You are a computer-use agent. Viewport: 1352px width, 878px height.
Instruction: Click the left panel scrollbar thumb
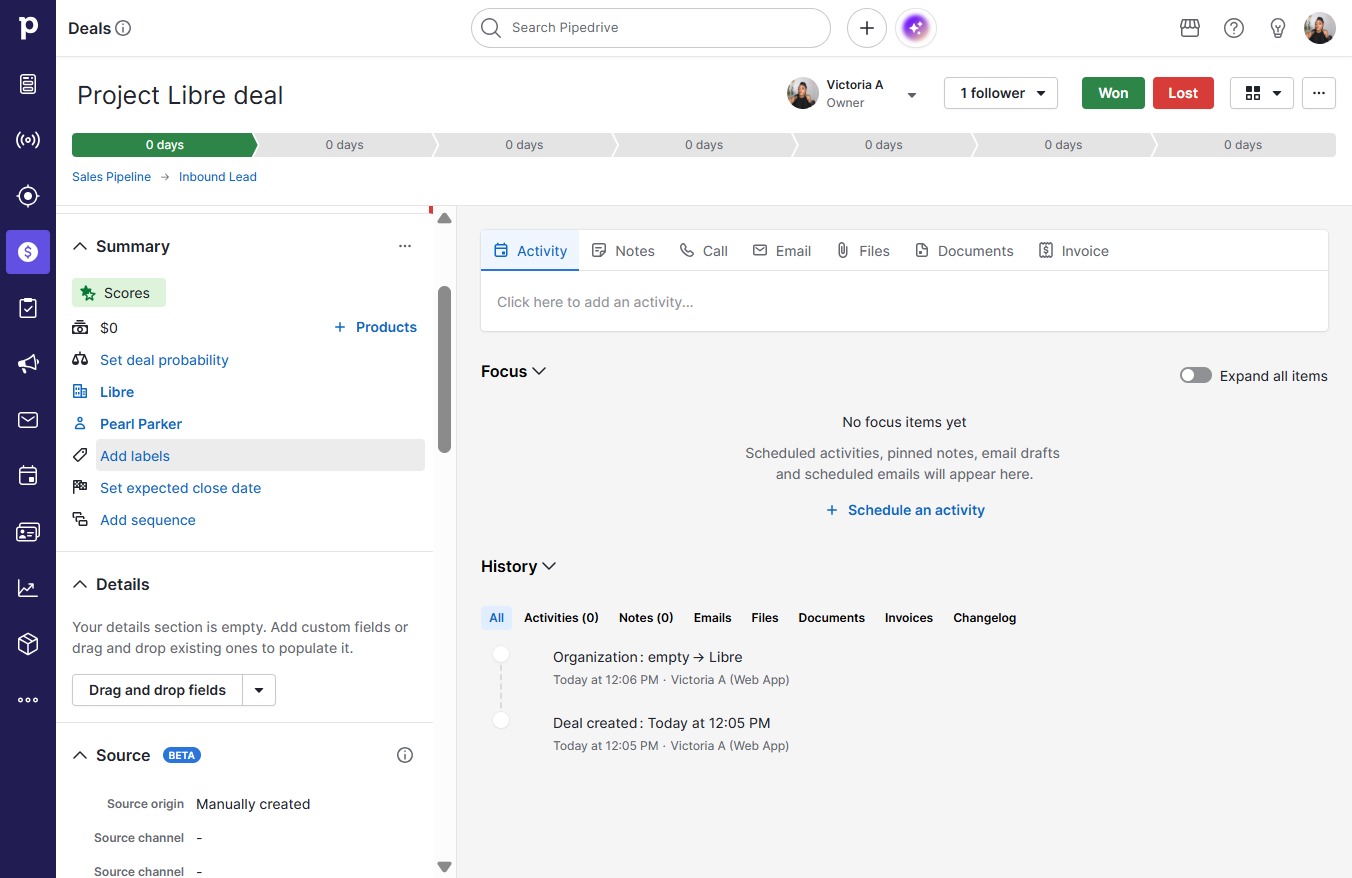click(x=444, y=369)
